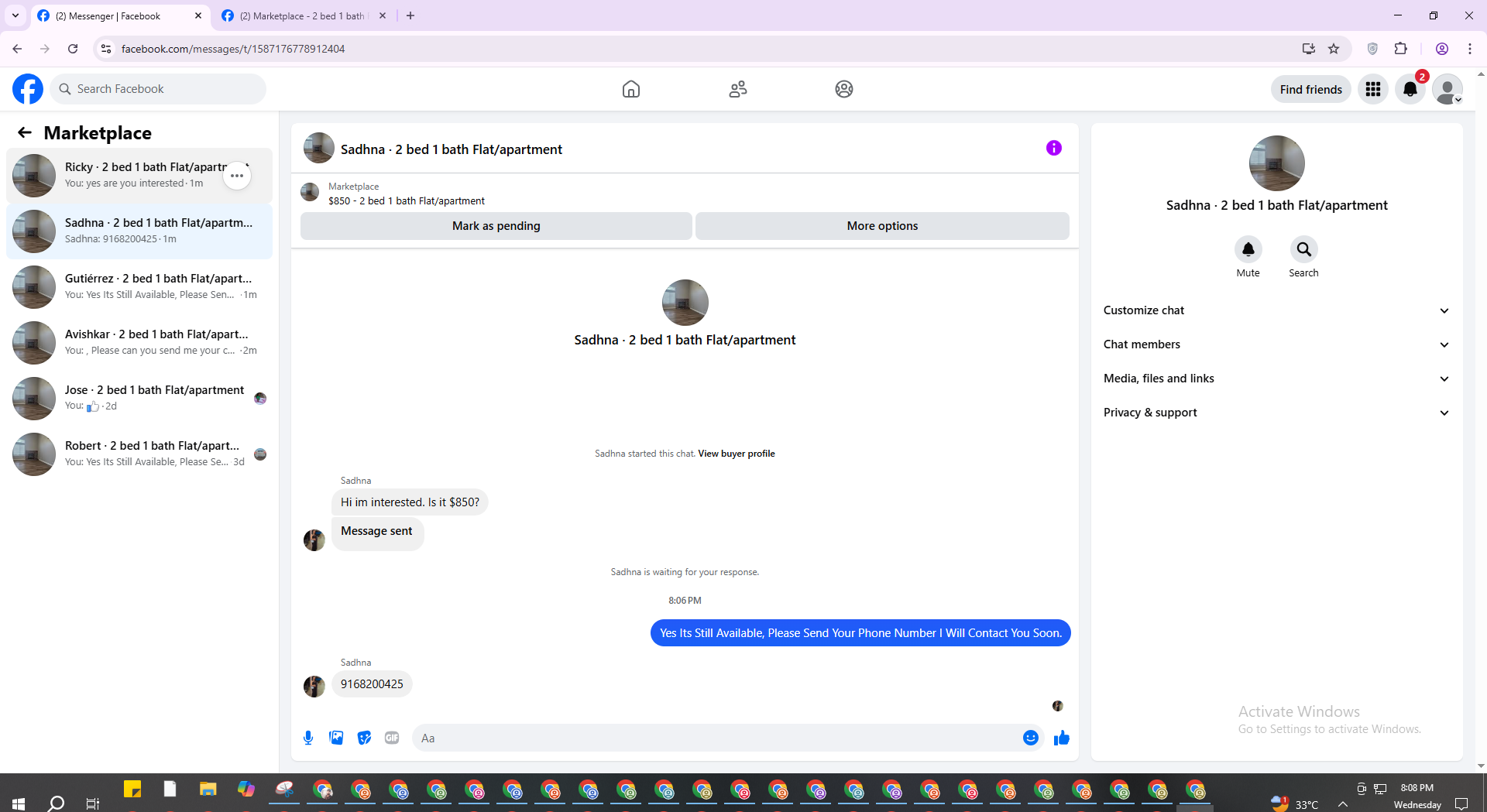Go back using the Marketplace back arrow
Image resolution: width=1487 pixels, height=812 pixels.
25,132
